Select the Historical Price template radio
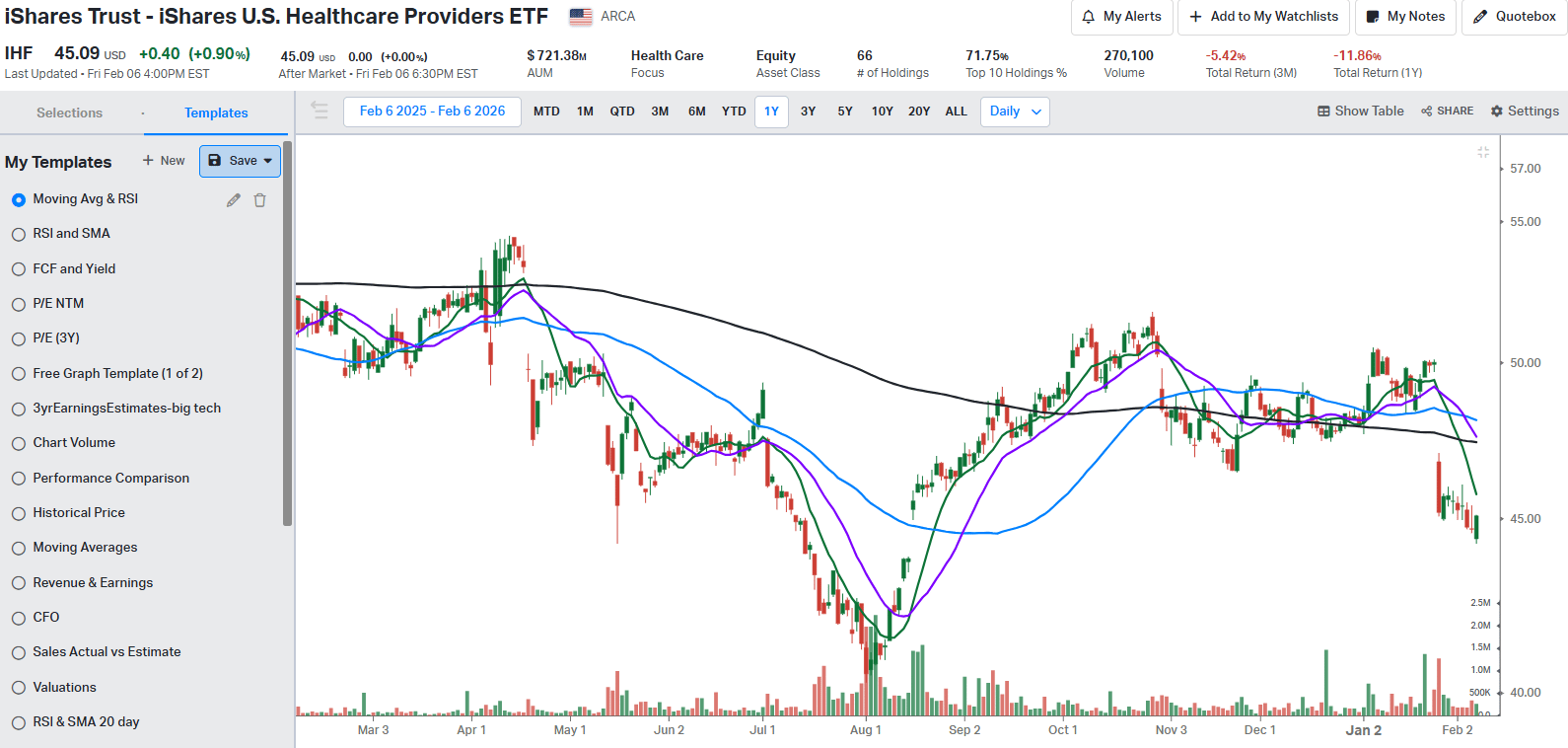Image resolution: width=1568 pixels, height=748 pixels. (x=19, y=513)
